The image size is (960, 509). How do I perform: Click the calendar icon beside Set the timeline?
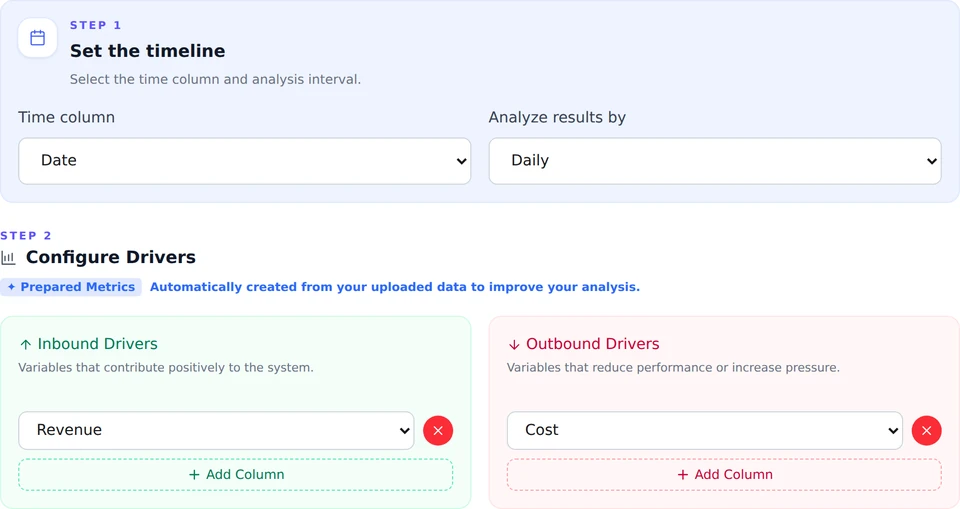click(37, 38)
